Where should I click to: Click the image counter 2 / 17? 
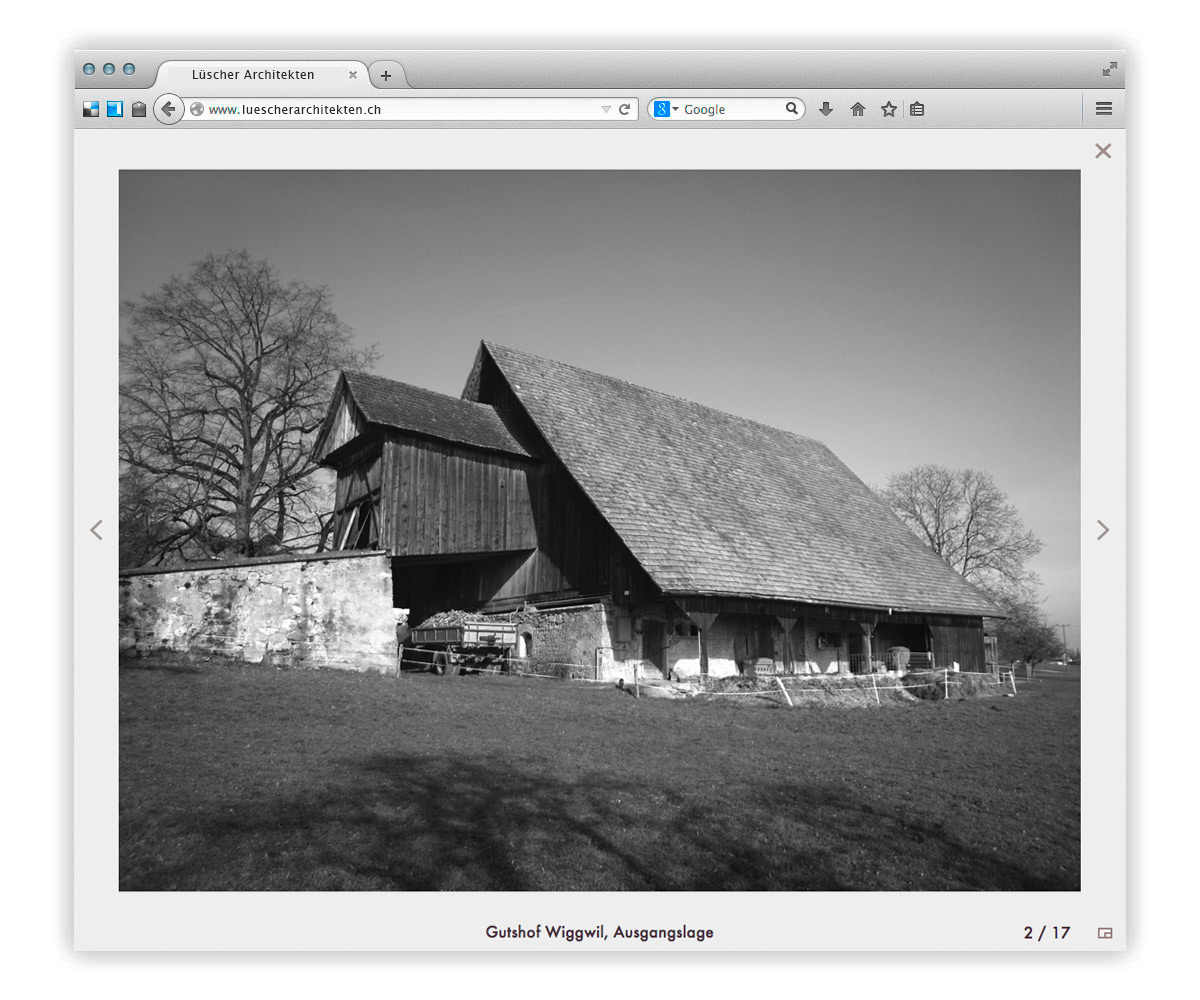click(1047, 933)
